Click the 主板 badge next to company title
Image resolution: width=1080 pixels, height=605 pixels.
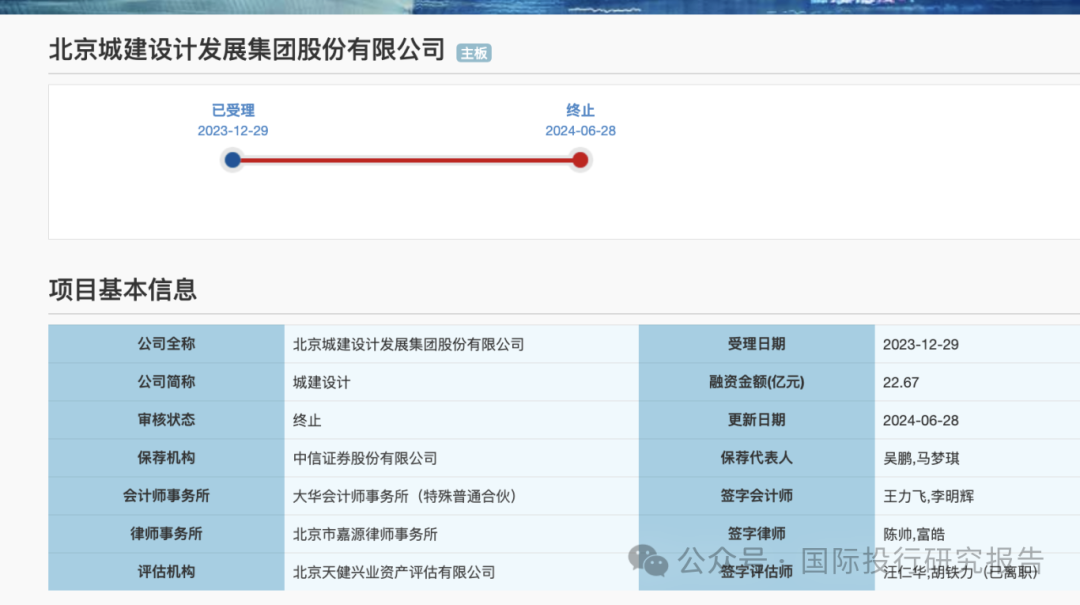click(x=474, y=53)
